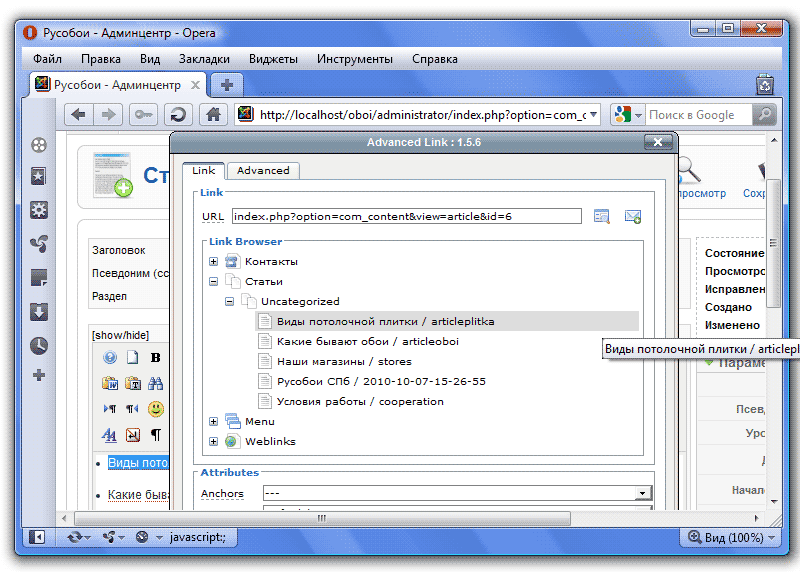Open the Закладки menu
Screen dimensions: 800x572
[204, 59]
